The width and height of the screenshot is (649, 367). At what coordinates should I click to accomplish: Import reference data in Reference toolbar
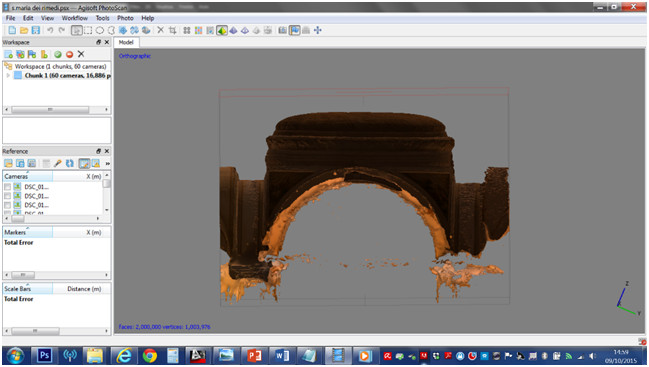[x=8, y=163]
